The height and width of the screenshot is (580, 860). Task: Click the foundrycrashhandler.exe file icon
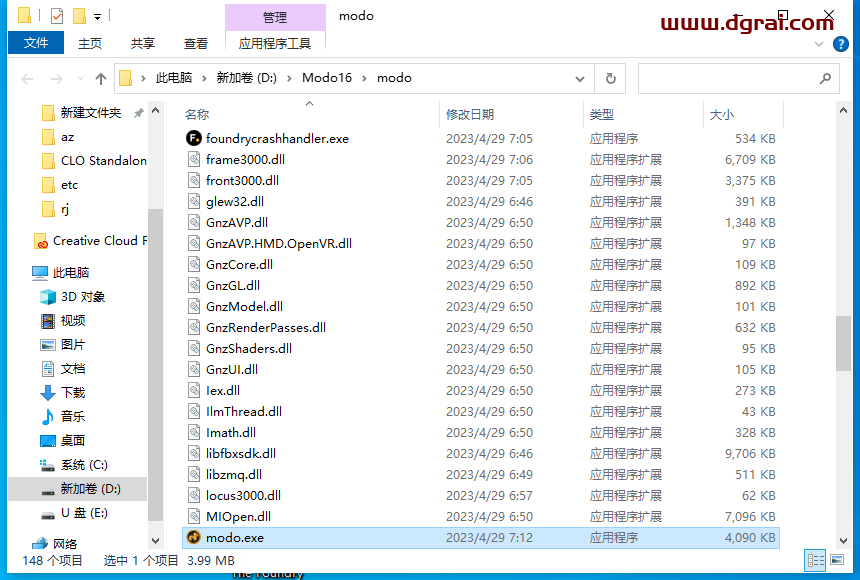194,138
